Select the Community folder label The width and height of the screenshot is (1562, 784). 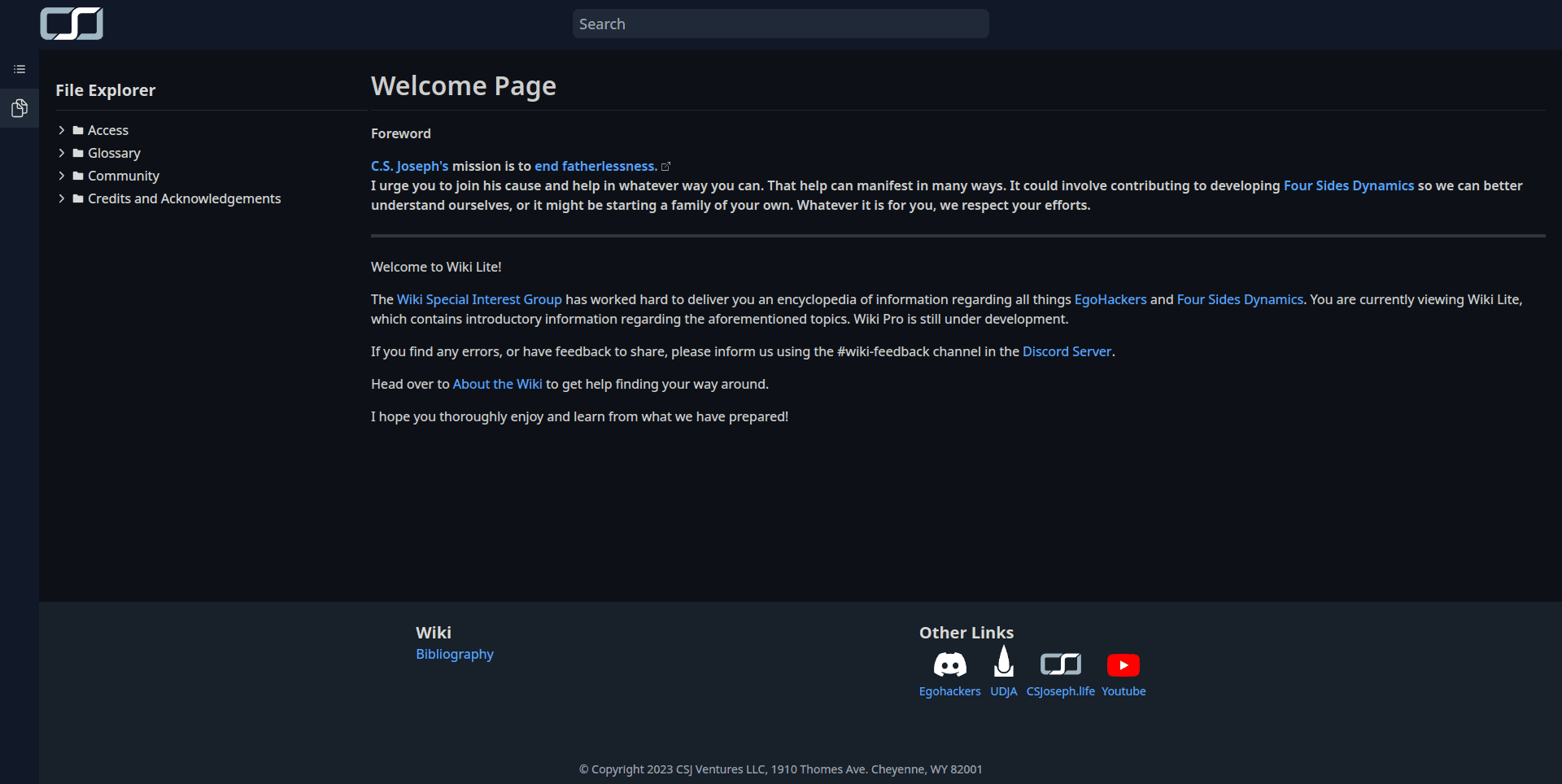(x=123, y=176)
